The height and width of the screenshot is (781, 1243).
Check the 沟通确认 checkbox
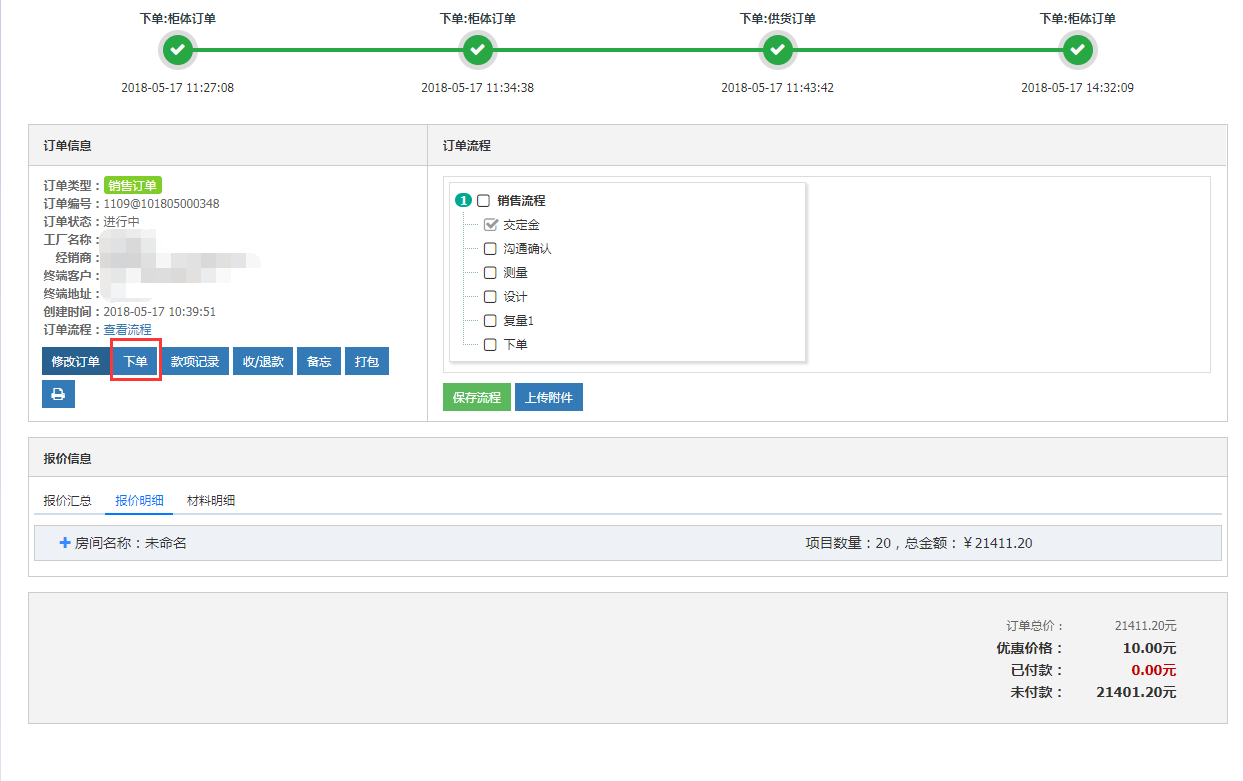[490, 249]
